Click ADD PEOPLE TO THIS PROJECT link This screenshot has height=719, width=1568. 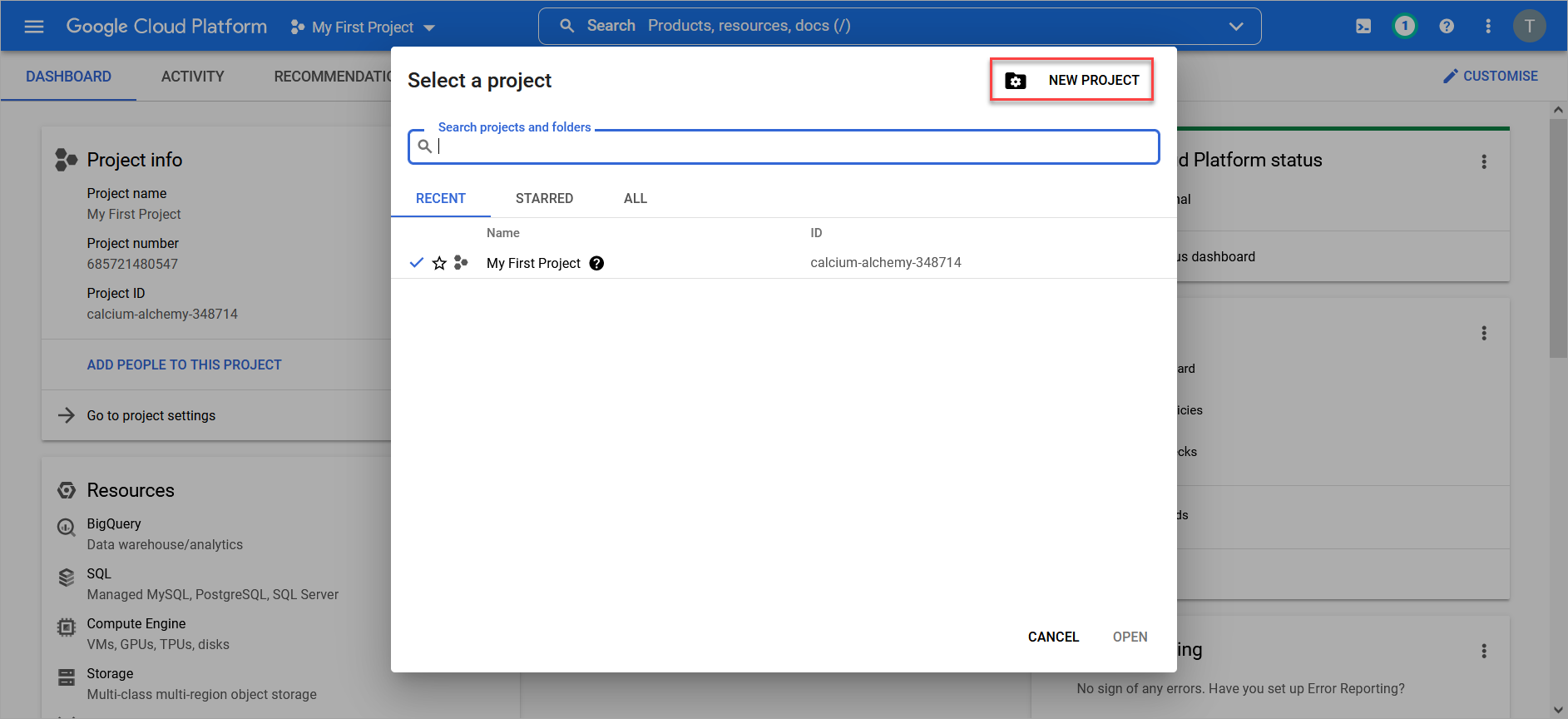coord(184,364)
